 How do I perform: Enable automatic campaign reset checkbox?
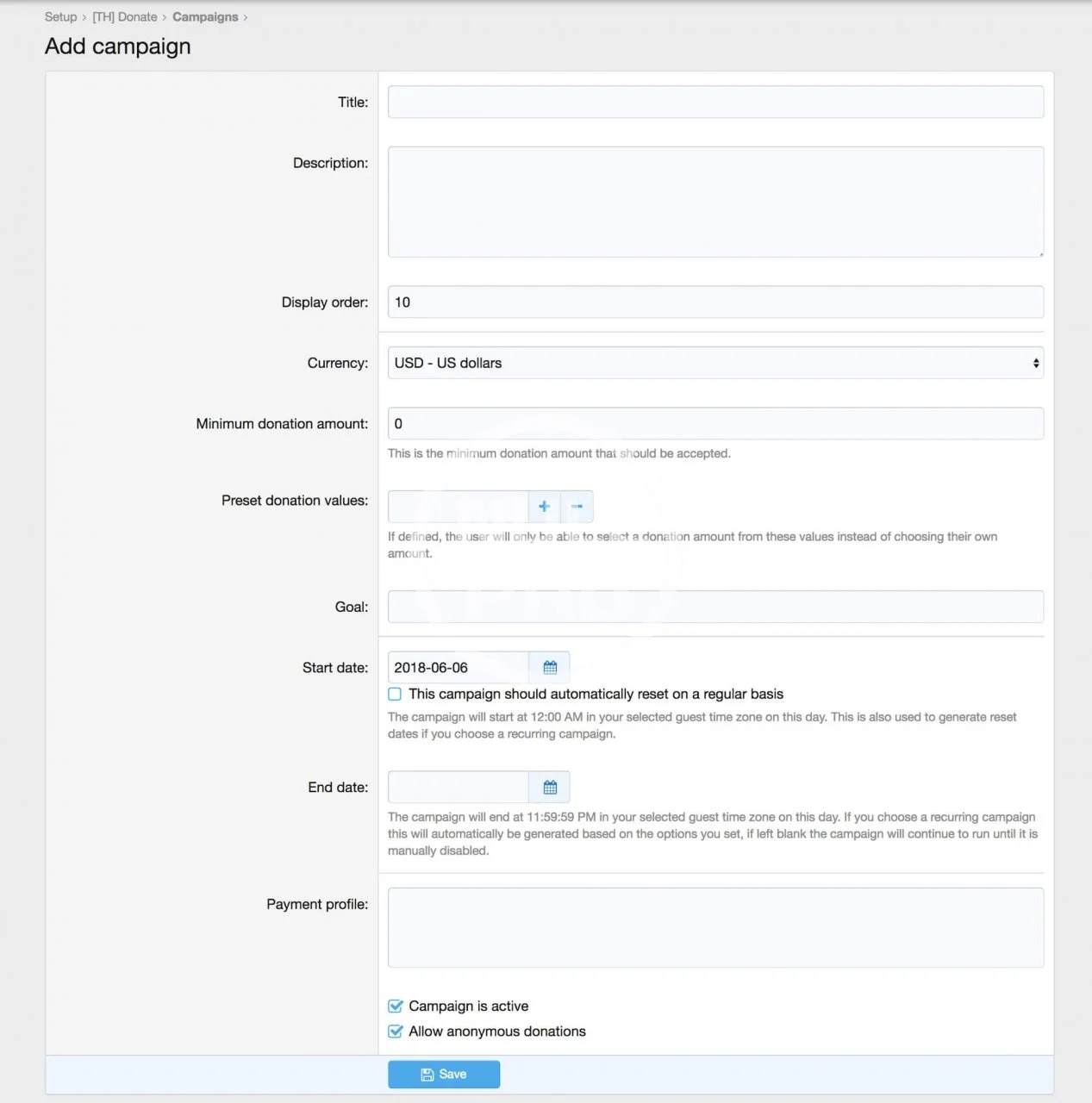coord(395,694)
